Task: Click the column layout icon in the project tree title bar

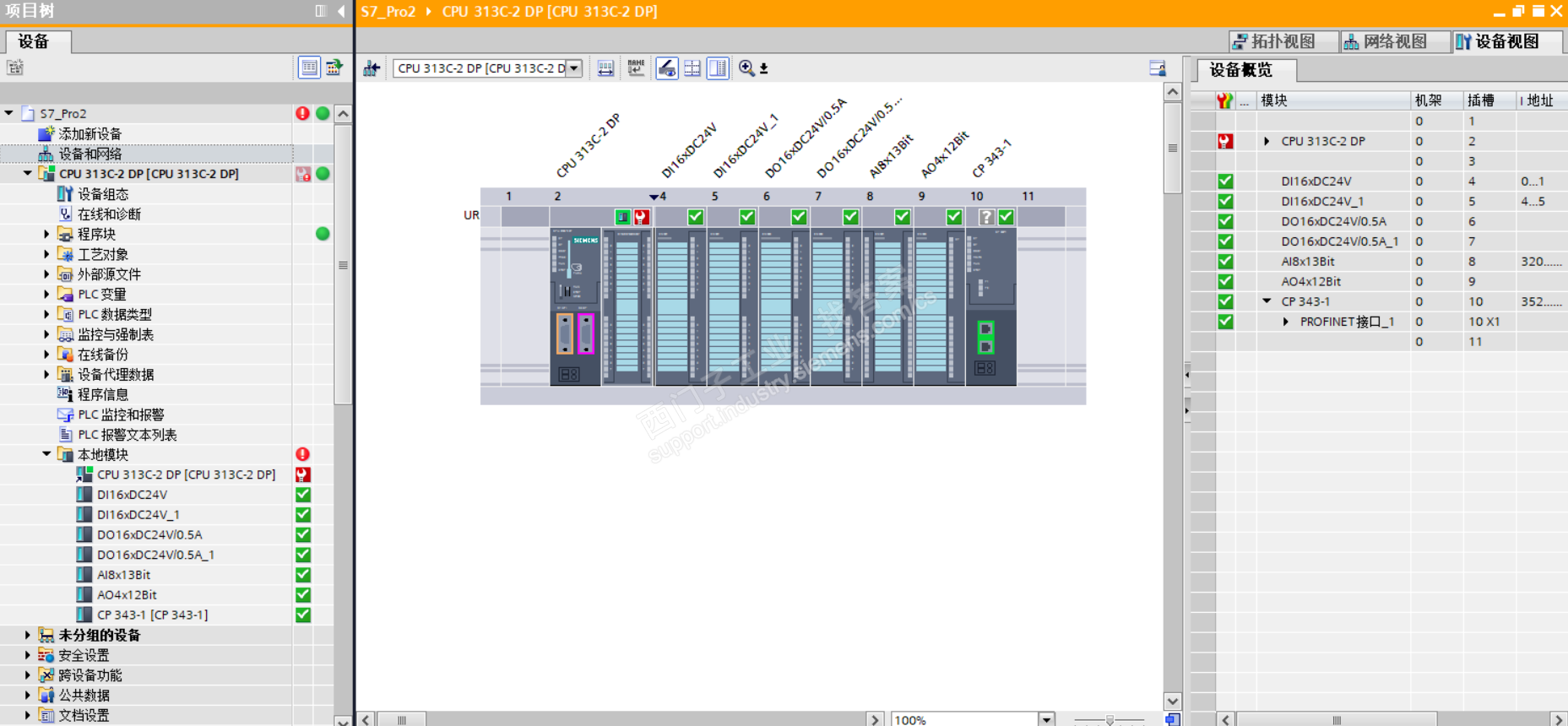Action: pyautogui.click(x=321, y=11)
